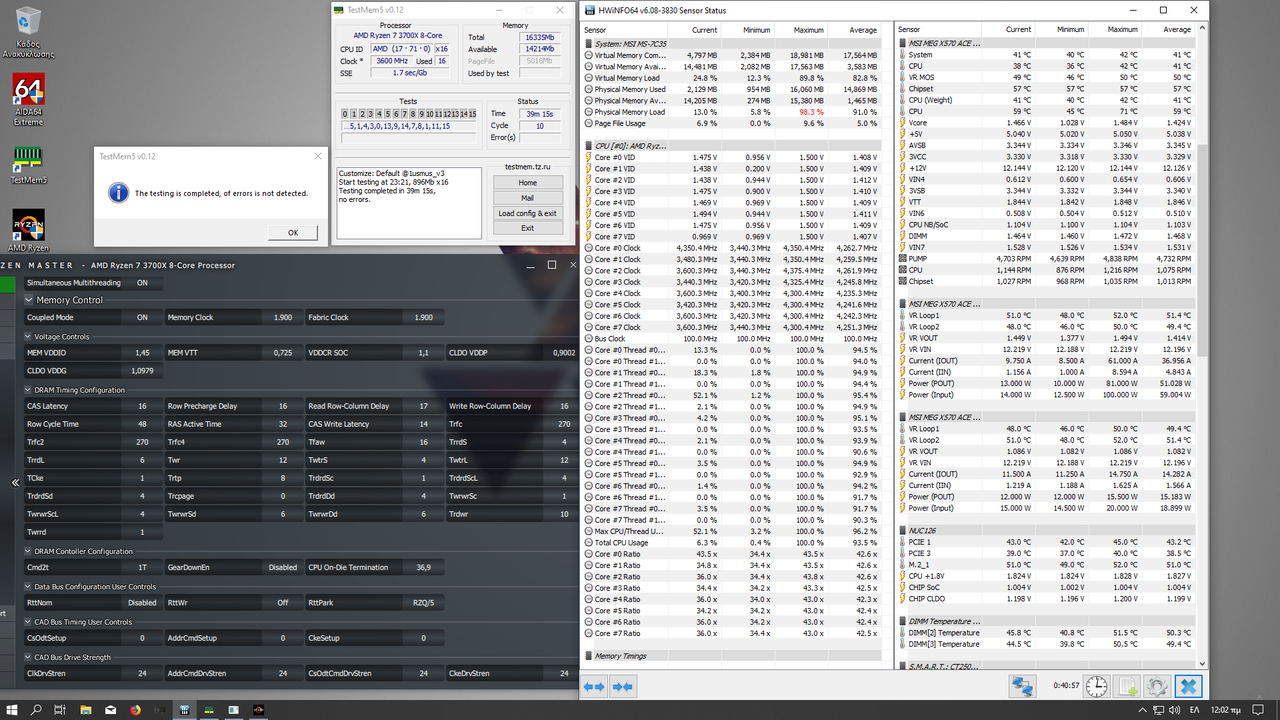
Task: Click HWiNFO start logging sheet icon
Action: point(1127,686)
